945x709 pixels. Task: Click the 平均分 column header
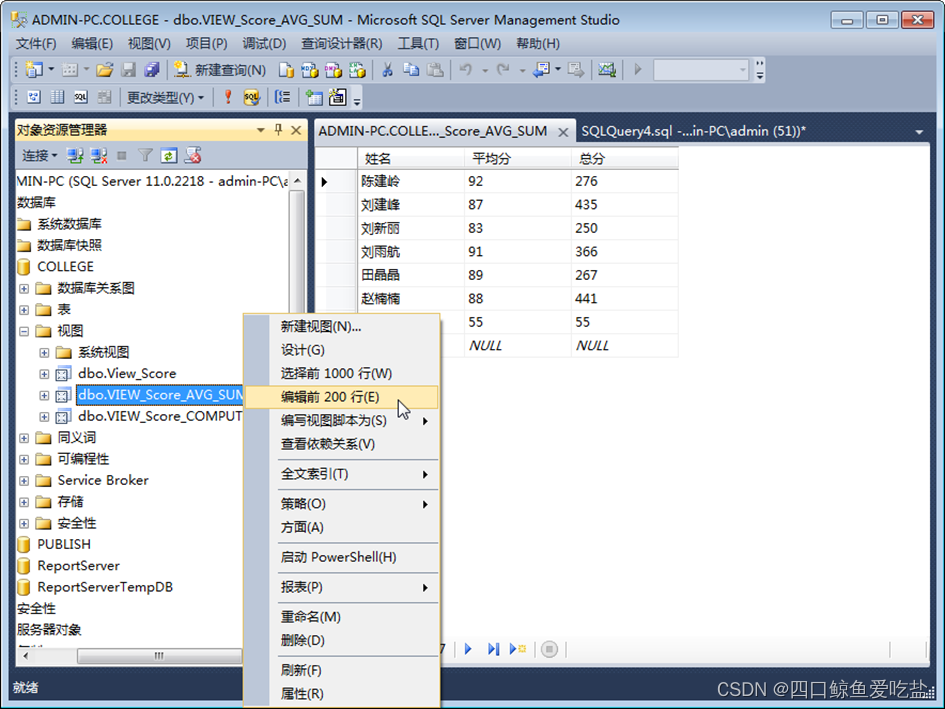point(517,159)
